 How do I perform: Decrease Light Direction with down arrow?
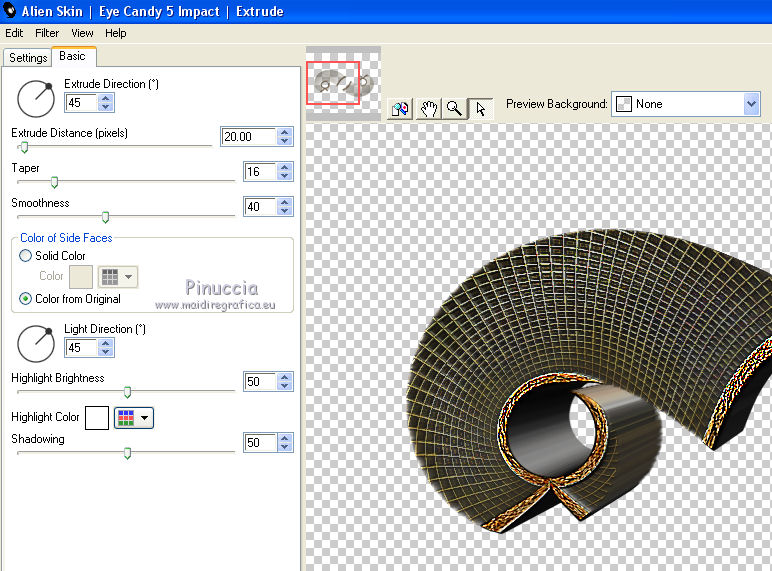click(x=105, y=352)
